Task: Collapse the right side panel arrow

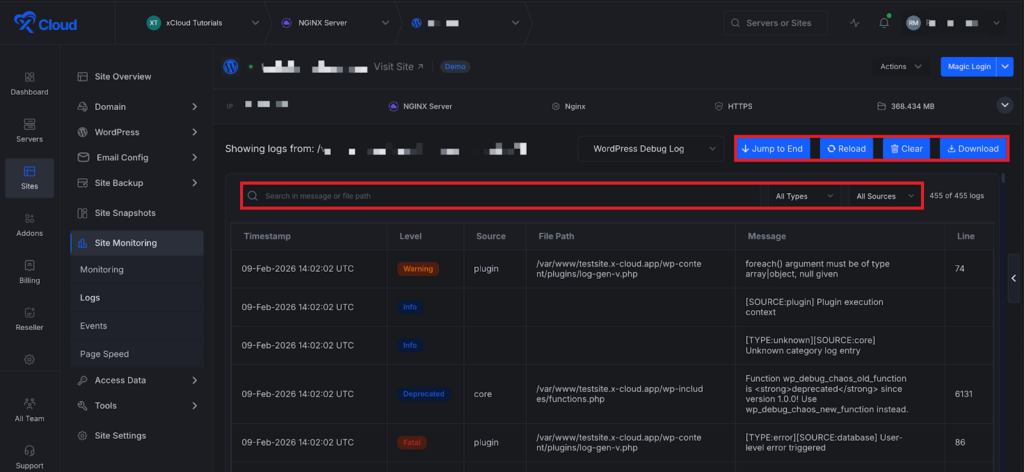Action: click(1014, 278)
